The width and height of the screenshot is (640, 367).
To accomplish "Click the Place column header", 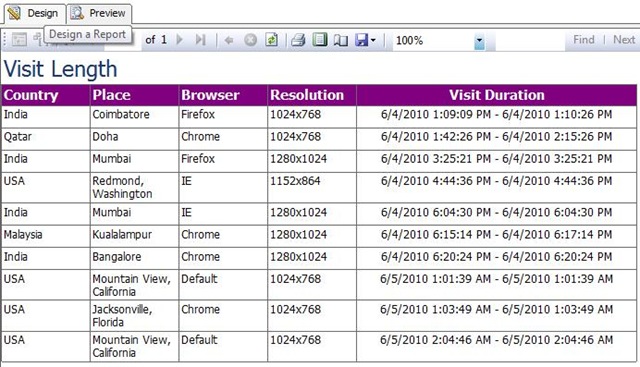I will [134, 95].
